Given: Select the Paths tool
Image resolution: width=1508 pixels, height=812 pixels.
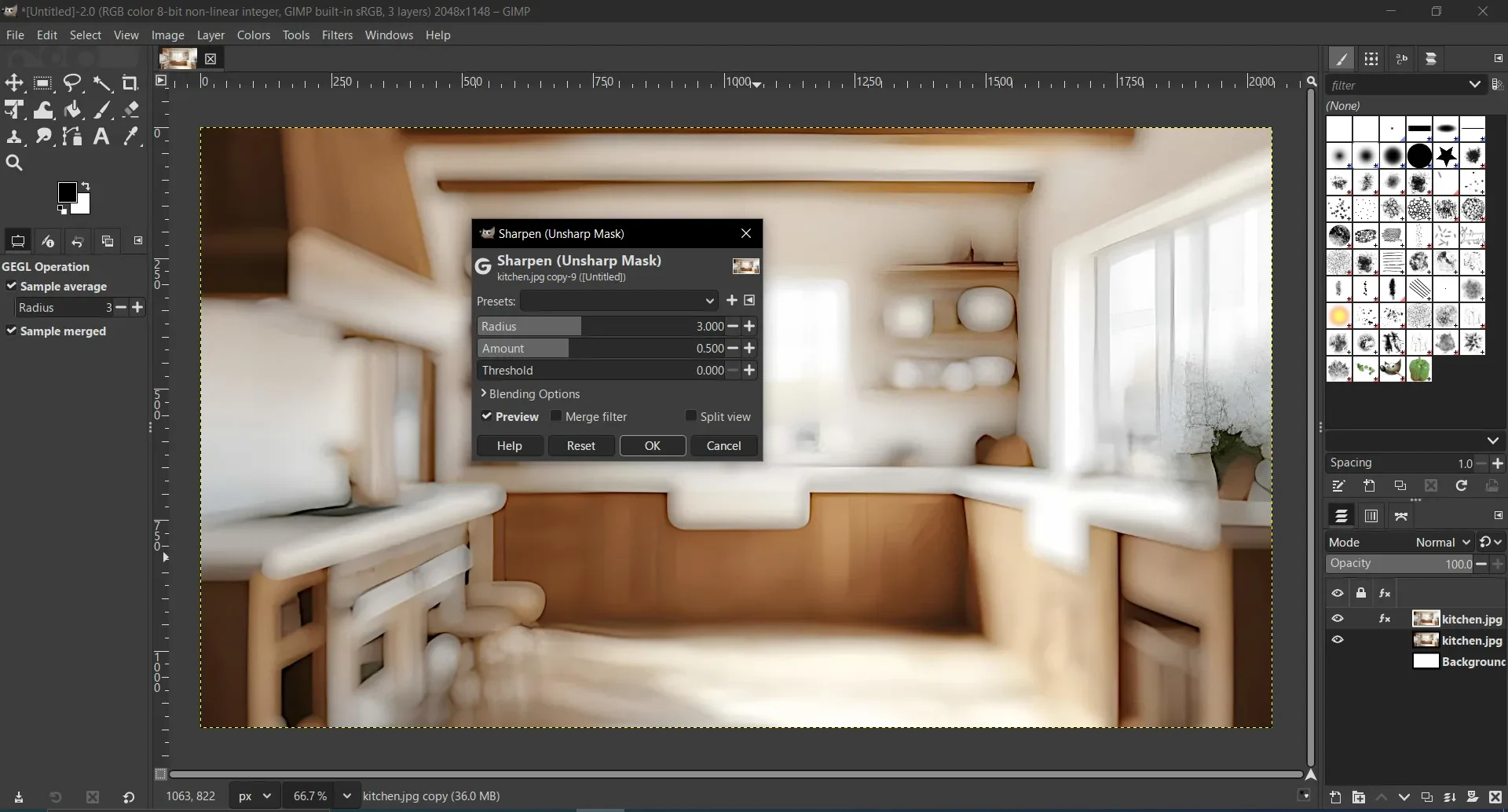Looking at the screenshot, I should pos(72,137).
